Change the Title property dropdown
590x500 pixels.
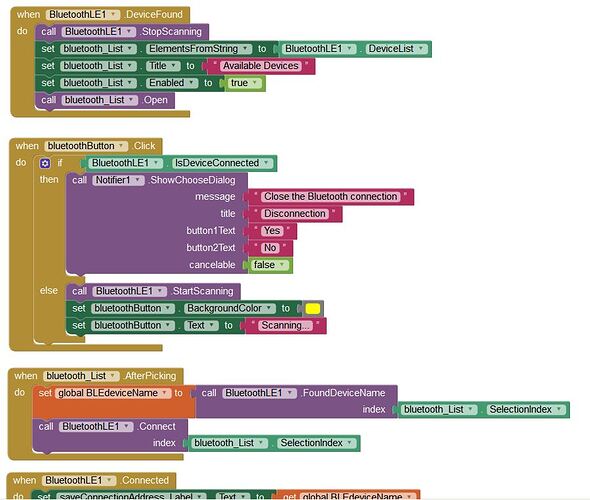click(x=163, y=66)
